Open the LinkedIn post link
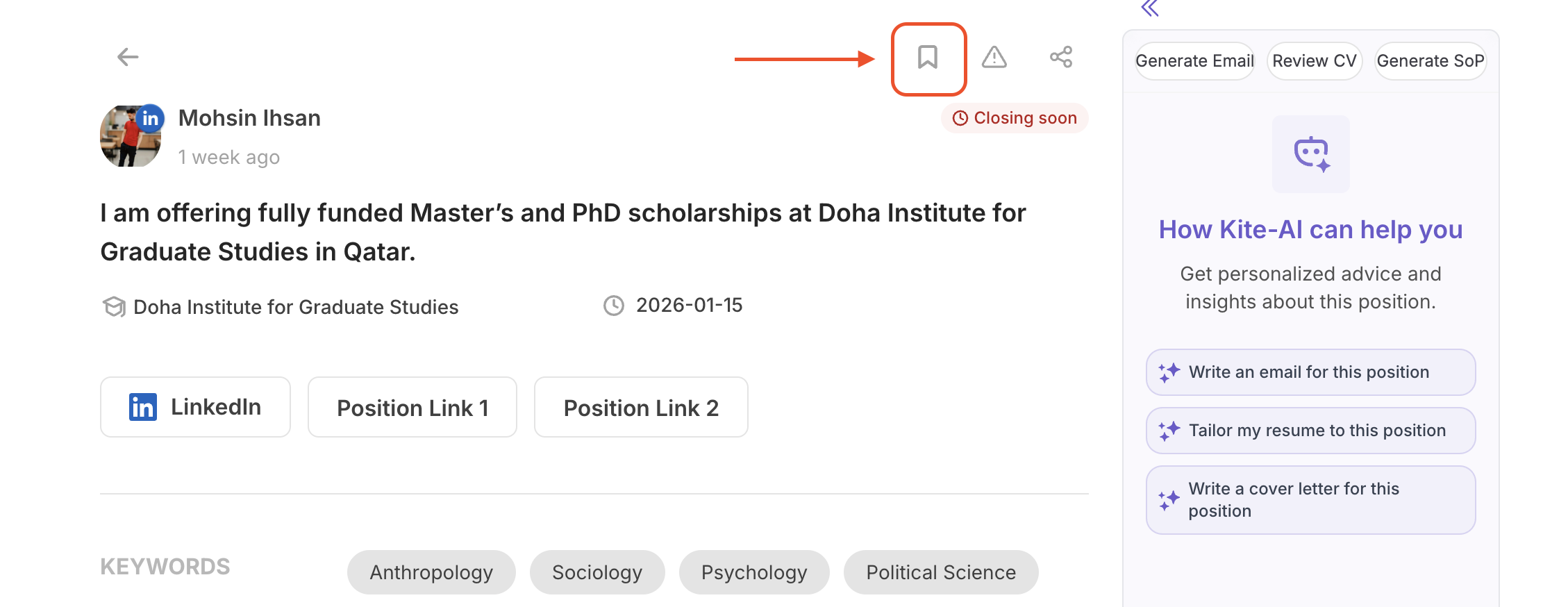This screenshot has height=607, width=1568. point(195,407)
